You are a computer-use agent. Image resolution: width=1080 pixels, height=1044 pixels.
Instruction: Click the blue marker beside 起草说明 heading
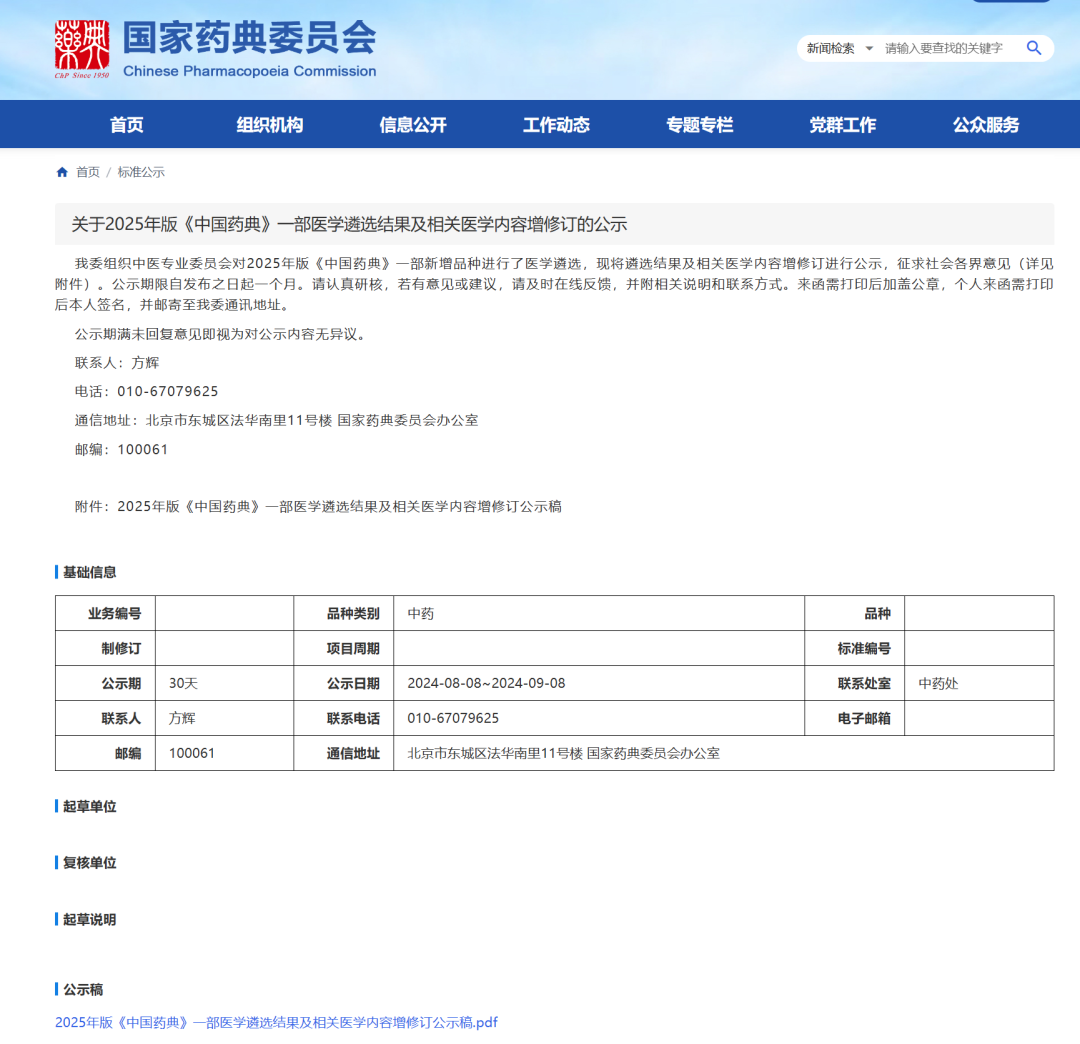click(55, 919)
